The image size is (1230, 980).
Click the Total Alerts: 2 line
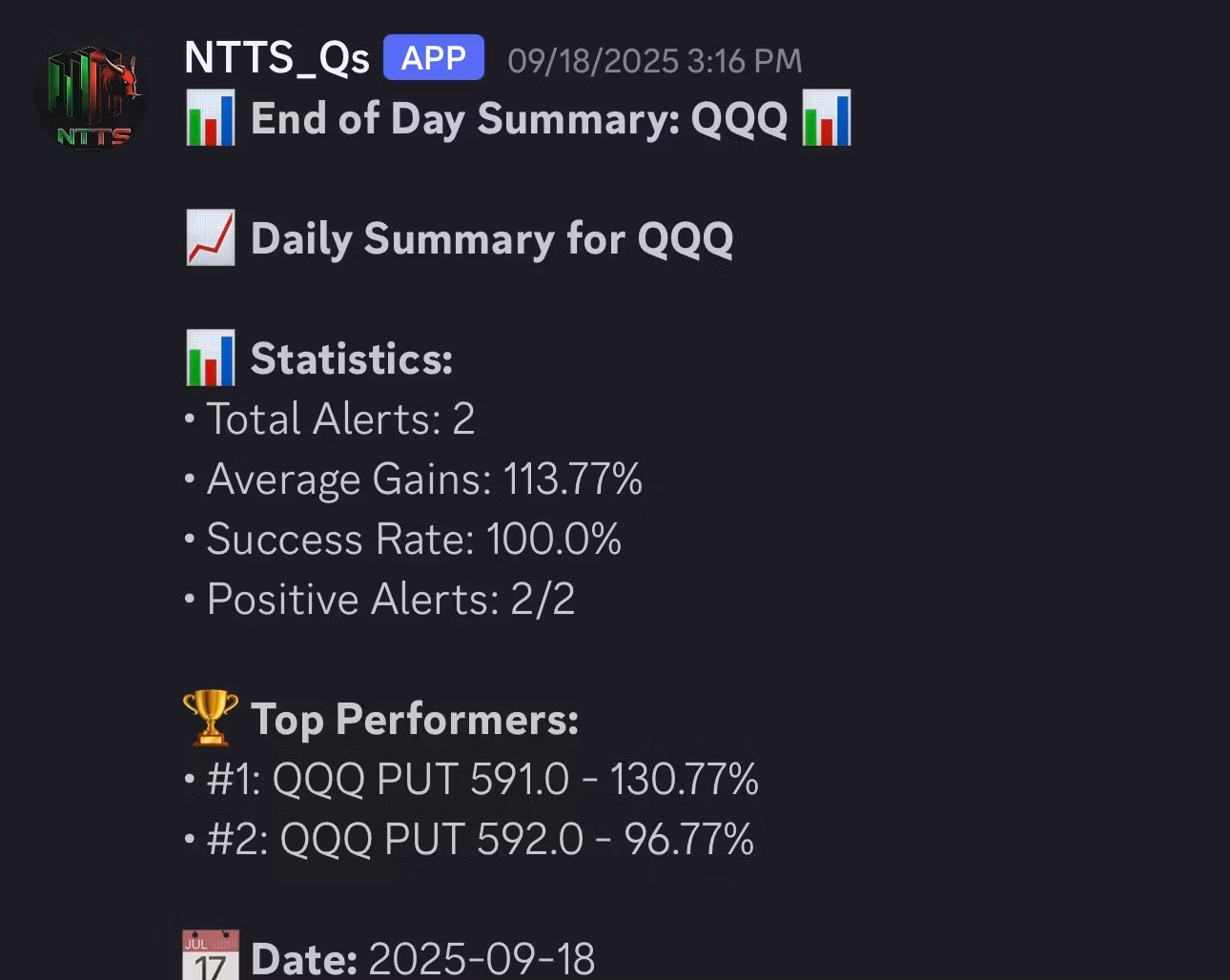click(340, 419)
